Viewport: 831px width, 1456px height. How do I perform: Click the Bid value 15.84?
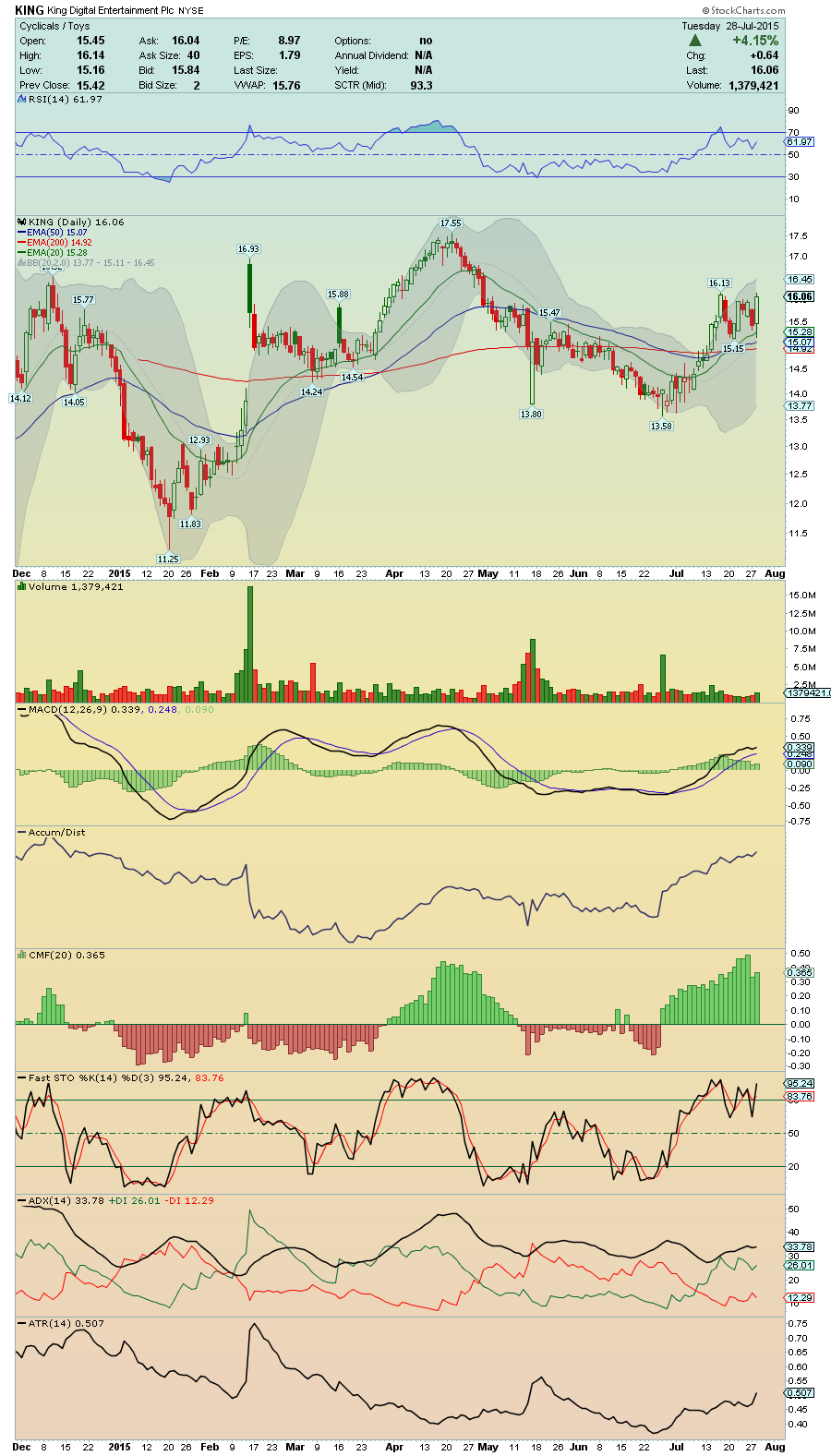tap(186, 70)
